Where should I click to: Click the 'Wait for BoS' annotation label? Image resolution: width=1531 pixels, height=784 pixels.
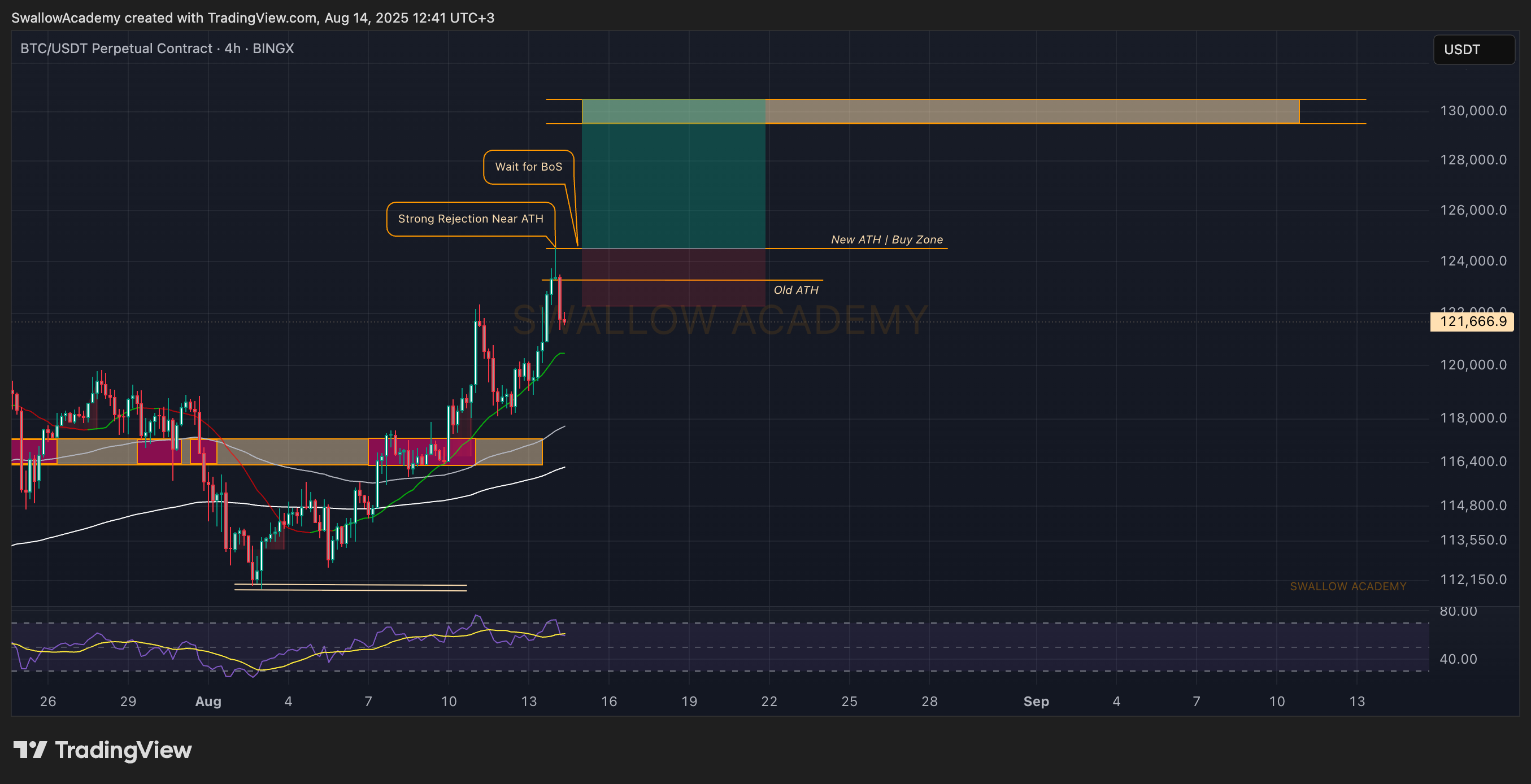528,167
